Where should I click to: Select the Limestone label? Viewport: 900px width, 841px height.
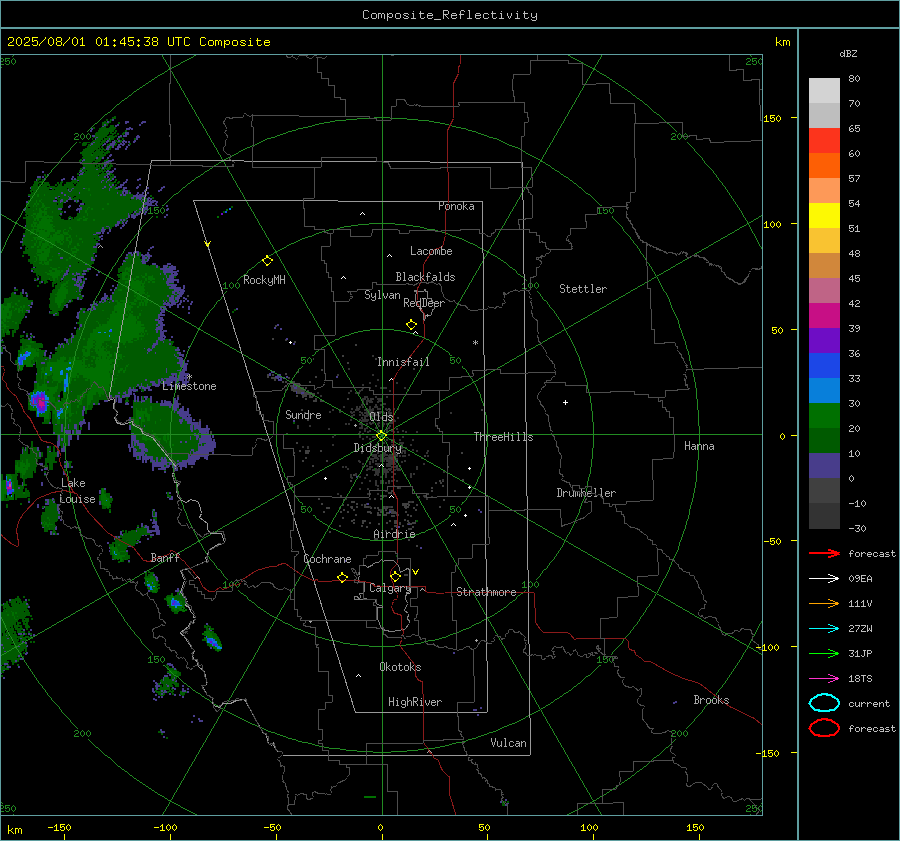pos(189,386)
